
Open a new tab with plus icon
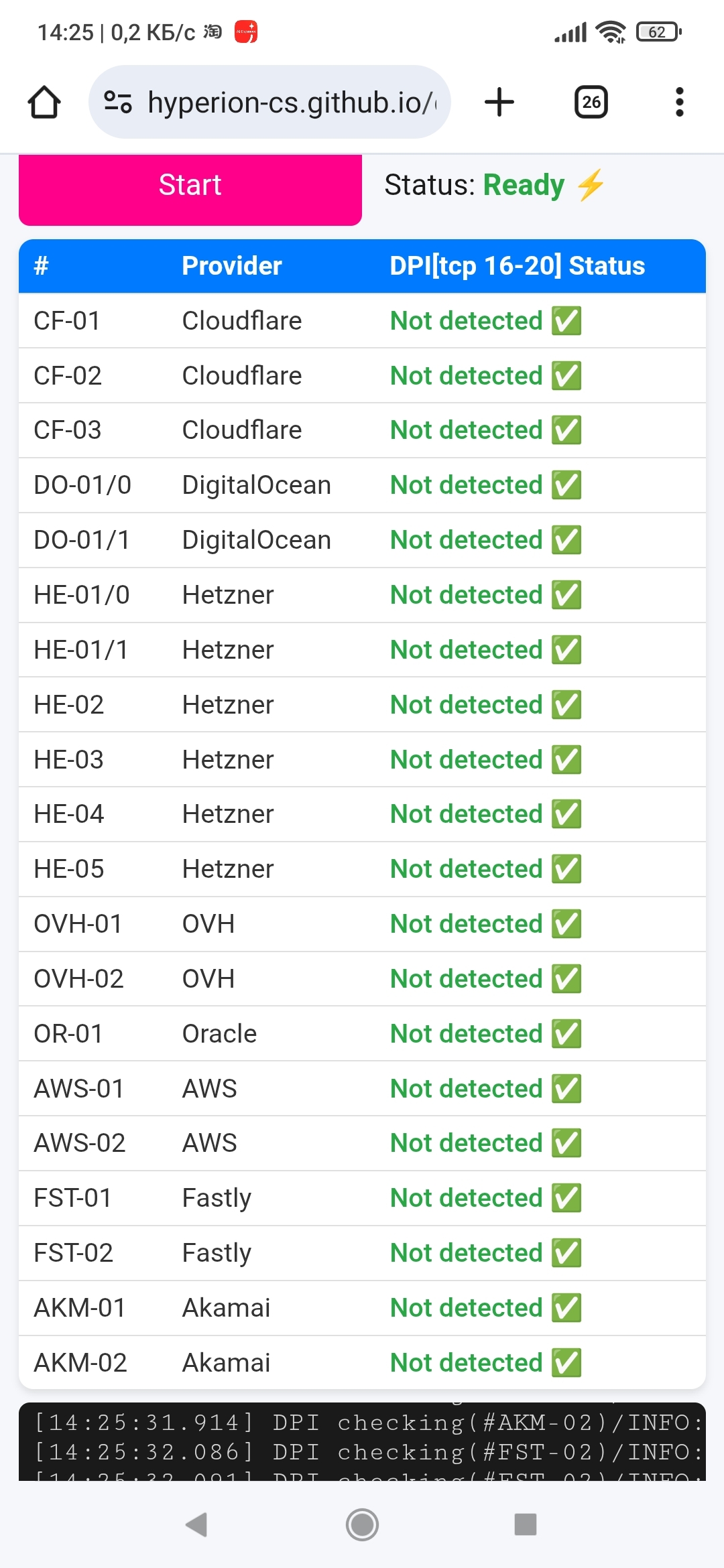pyautogui.click(x=499, y=103)
